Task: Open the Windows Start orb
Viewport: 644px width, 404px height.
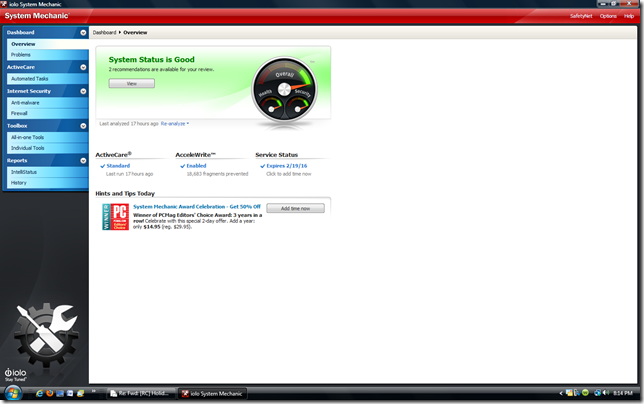Action: pyautogui.click(x=13, y=394)
